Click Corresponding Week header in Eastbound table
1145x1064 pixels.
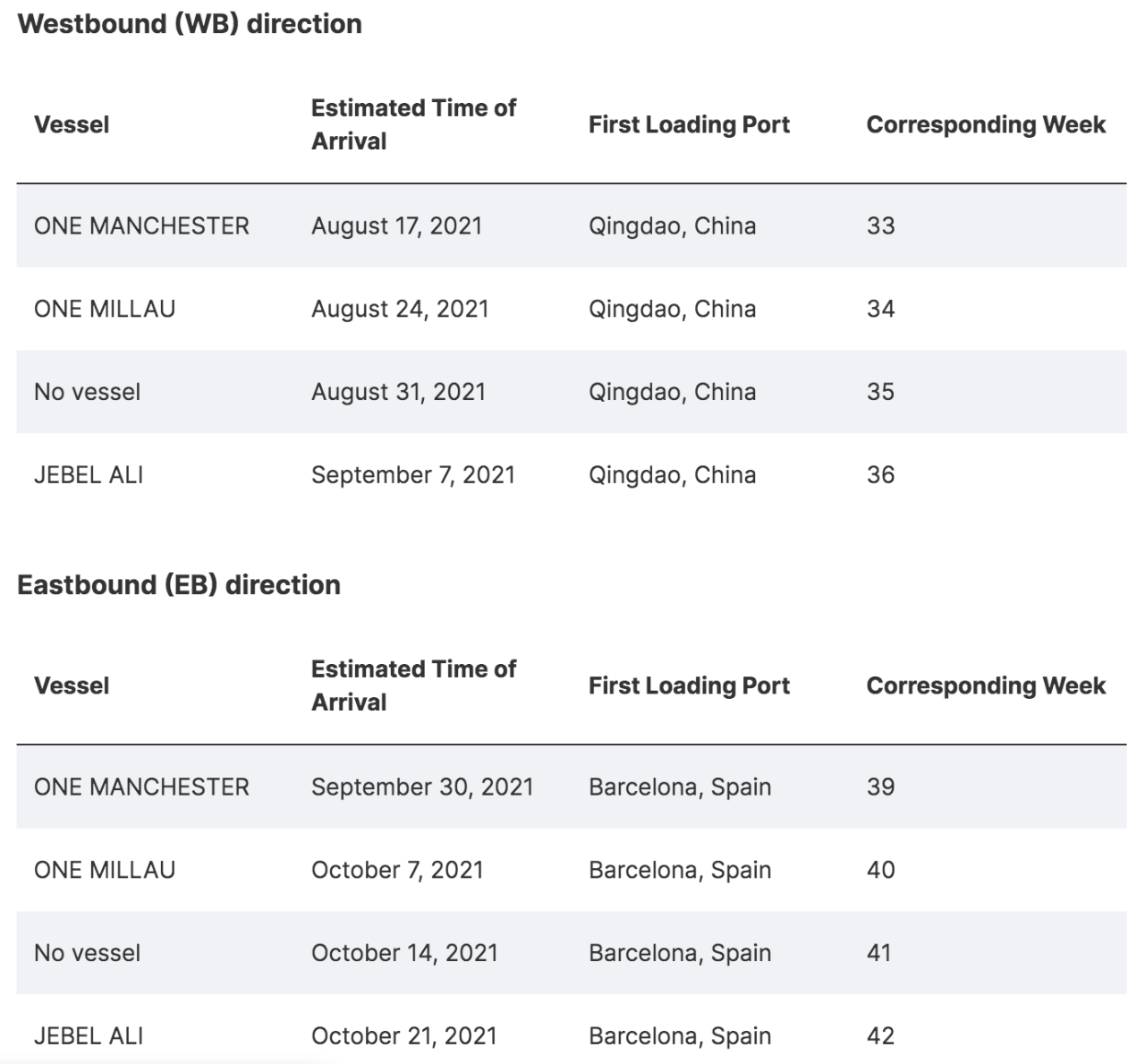(x=986, y=685)
